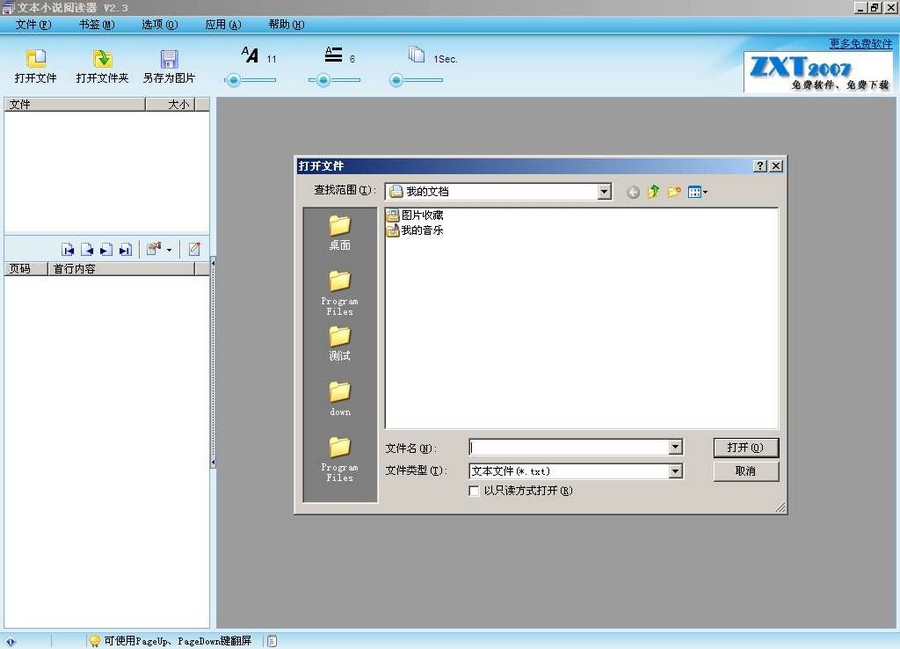The height and width of the screenshot is (649, 900).
Task: Open the Desktop shortcut in places bar
Action: coord(340,232)
